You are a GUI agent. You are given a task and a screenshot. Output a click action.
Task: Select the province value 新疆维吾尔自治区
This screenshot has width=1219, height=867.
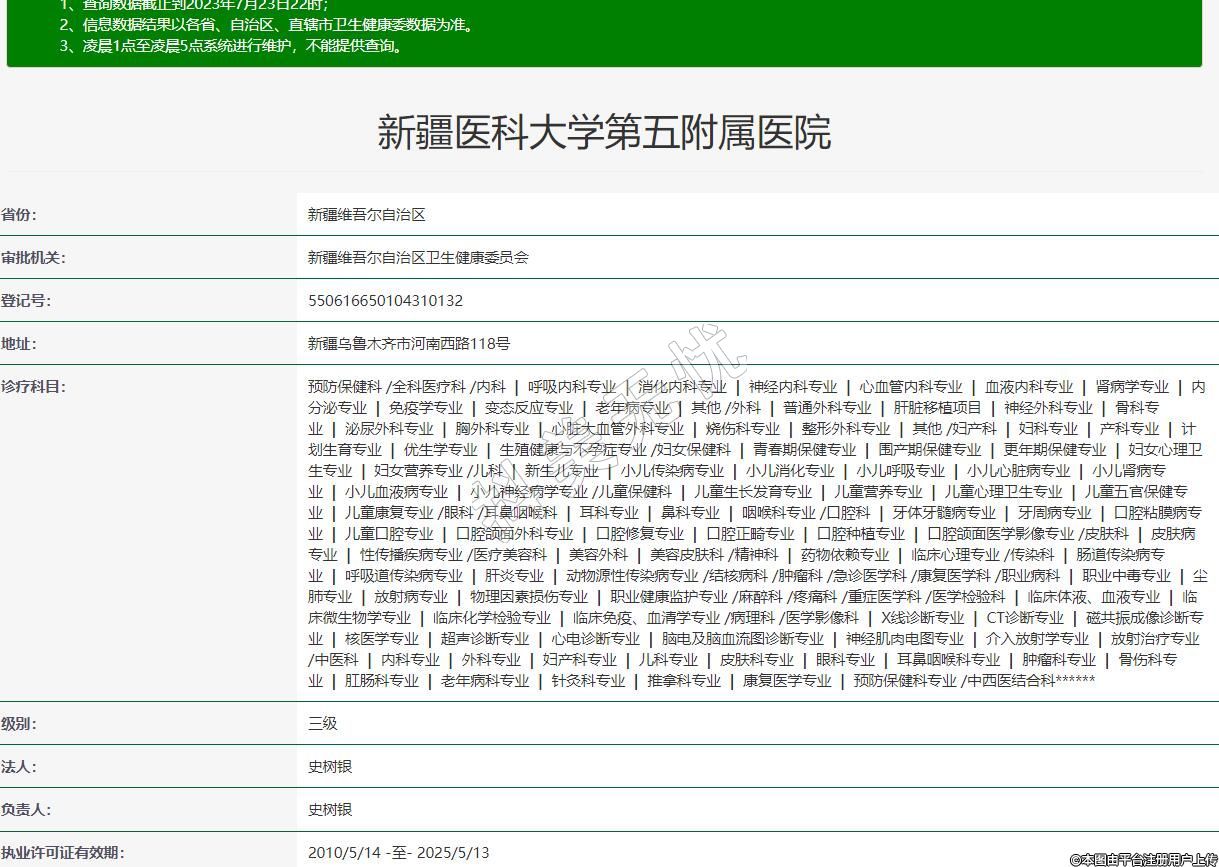point(367,215)
